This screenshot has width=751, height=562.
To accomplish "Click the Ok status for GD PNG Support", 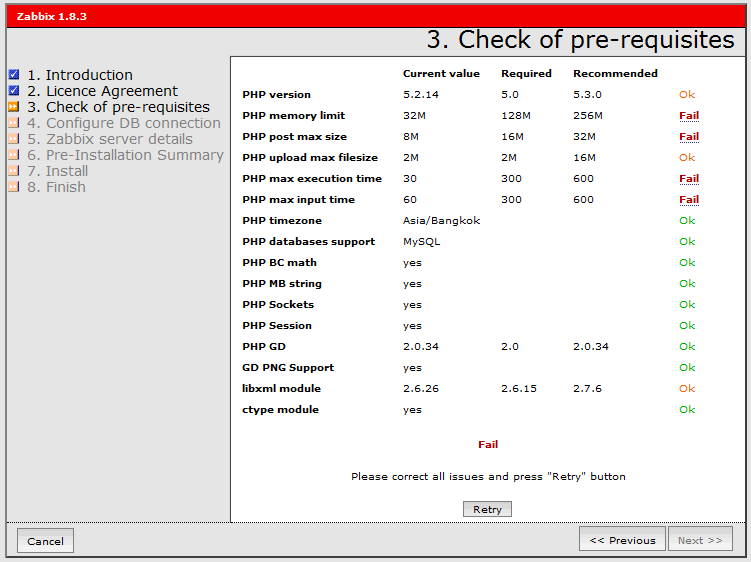I will pyautogui.click(x=687, y=367).
